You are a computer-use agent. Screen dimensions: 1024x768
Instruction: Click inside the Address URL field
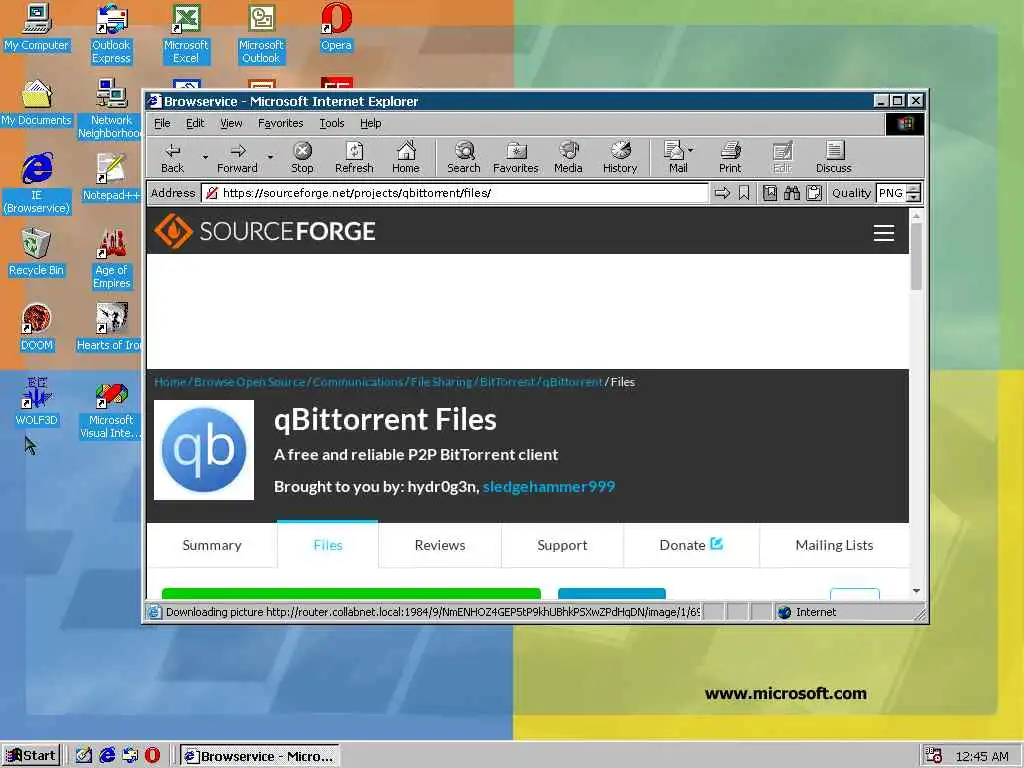coord(455,193)
